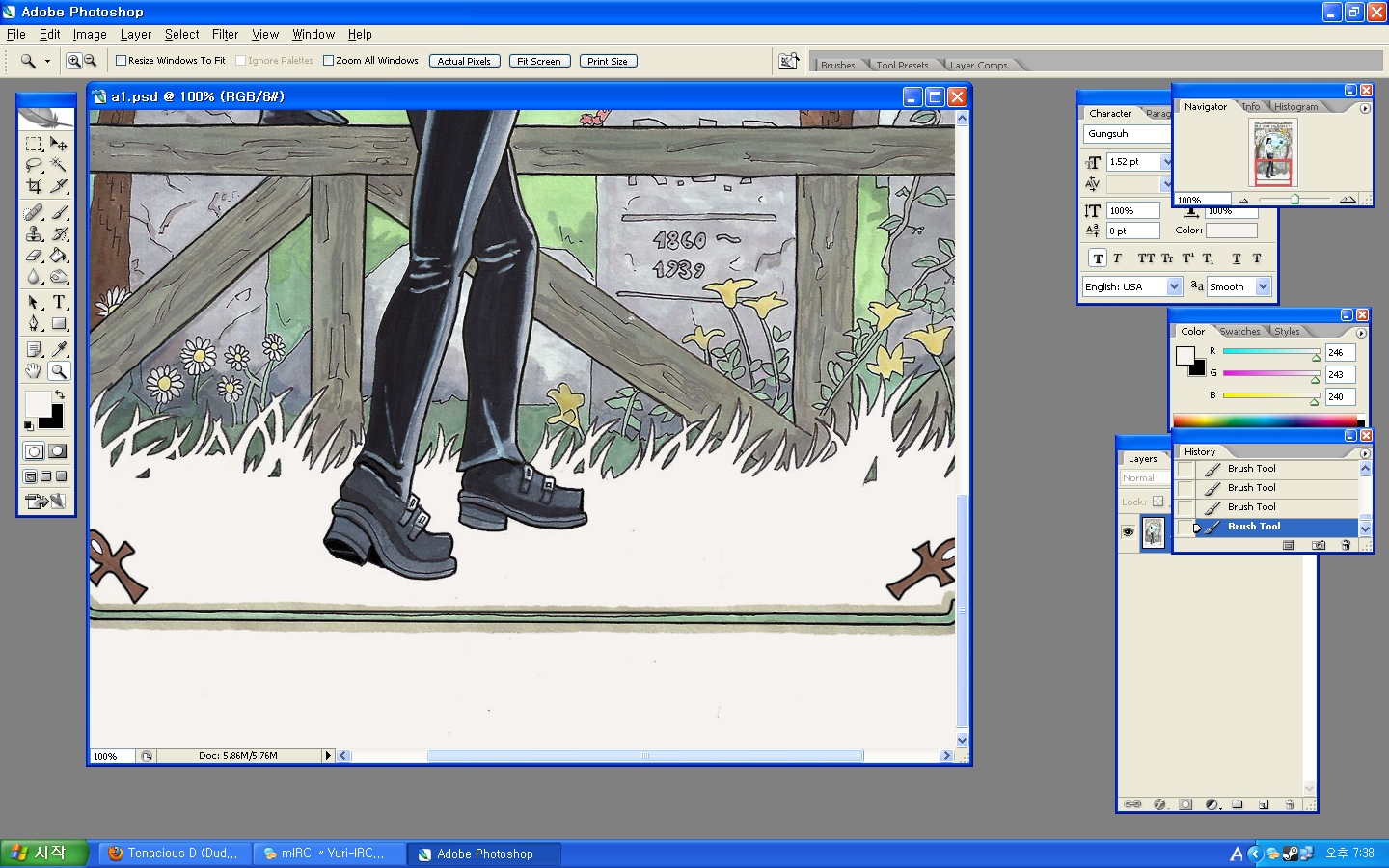Select the Type tool in toolbox
This screenshot has width=1389, height=868.
point(59,302)
